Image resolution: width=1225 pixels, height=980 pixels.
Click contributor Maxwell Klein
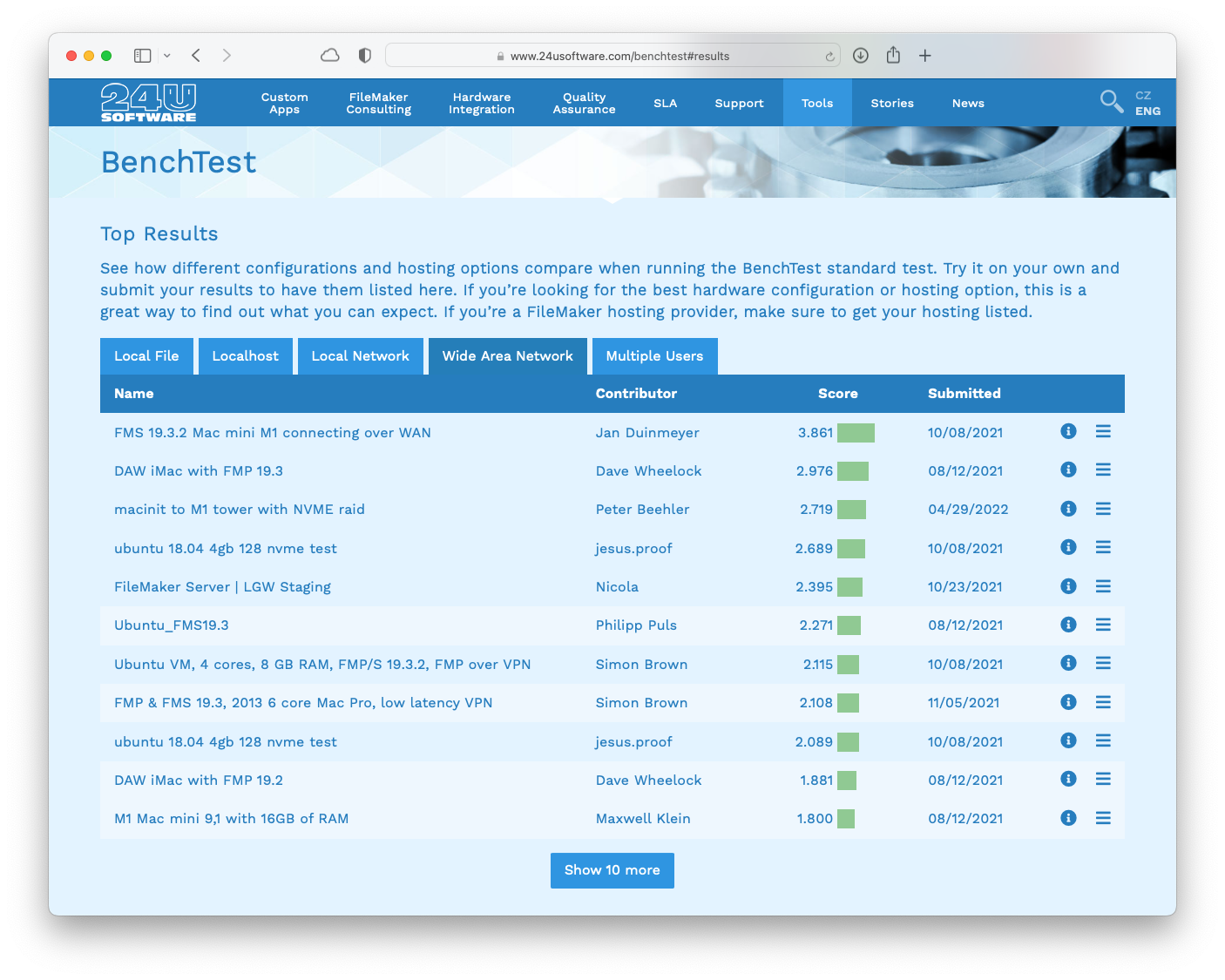[x=643, y=819]
